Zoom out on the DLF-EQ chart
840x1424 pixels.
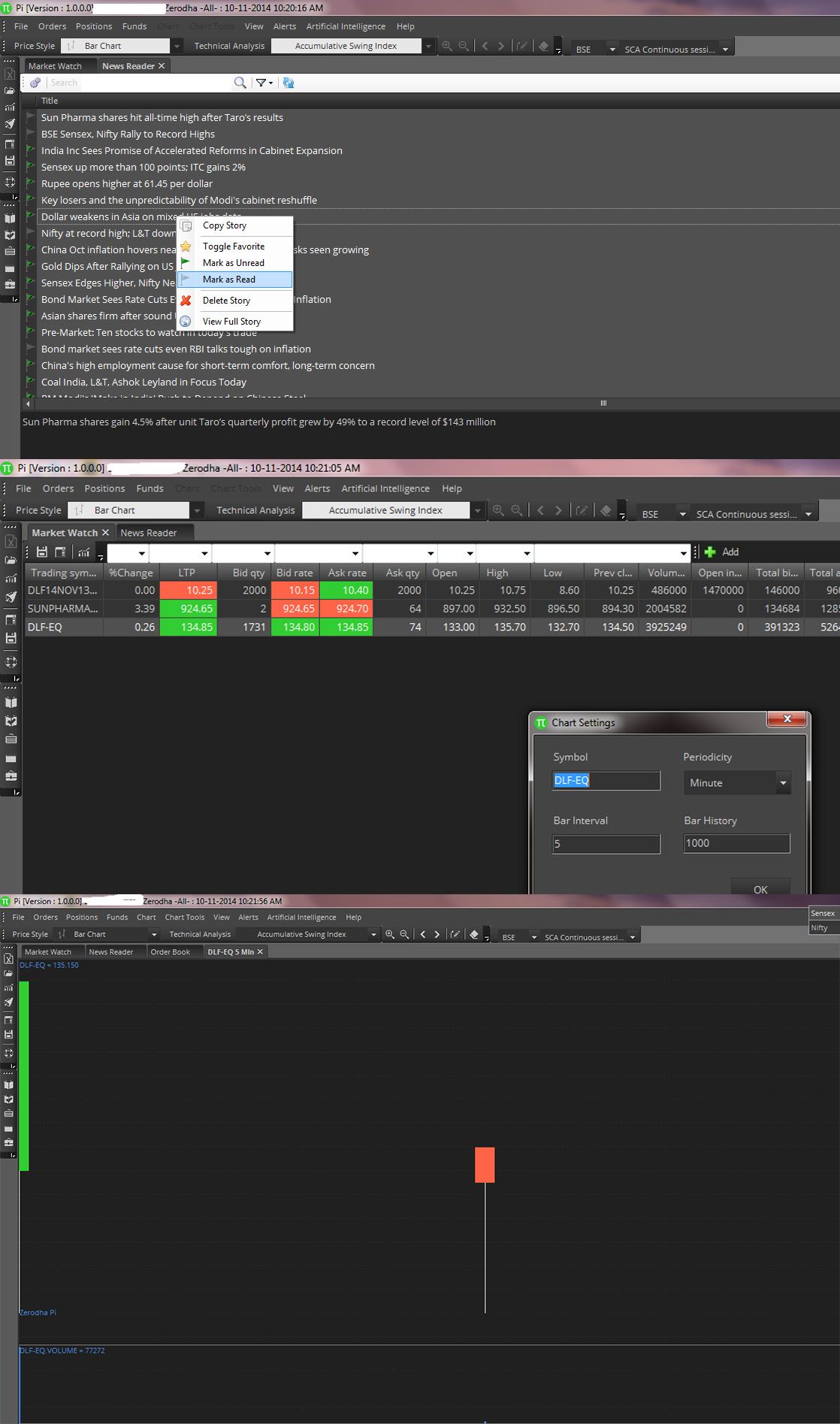(404, 934)
